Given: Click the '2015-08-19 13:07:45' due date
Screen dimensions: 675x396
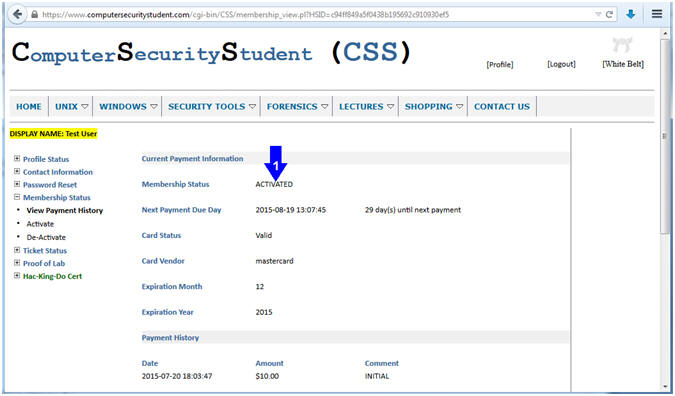Looking at the screenshot, I should point(291,210).
